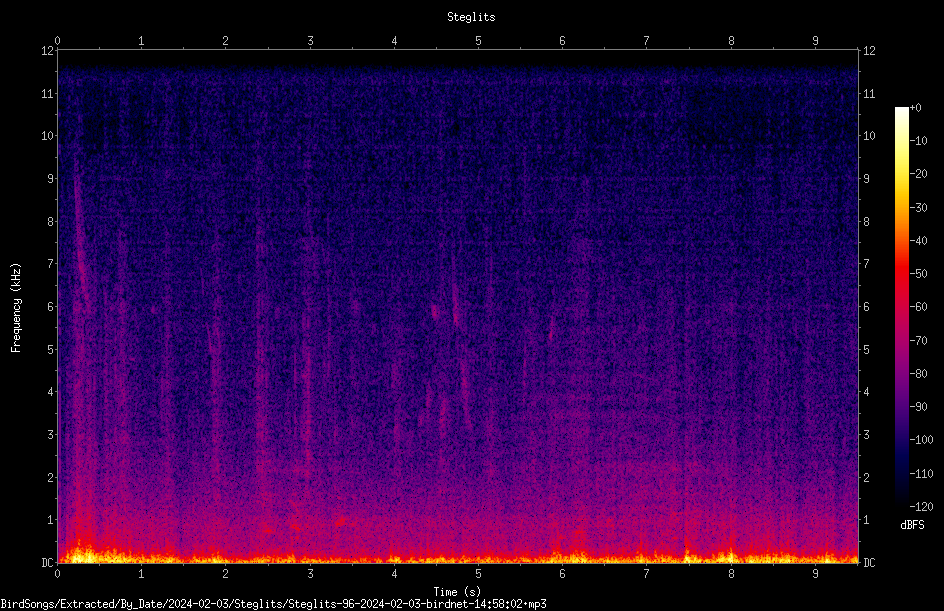Click the DC label on the left axis
The width and height of the screenshot is (944, 611).
tap(48, 563)
